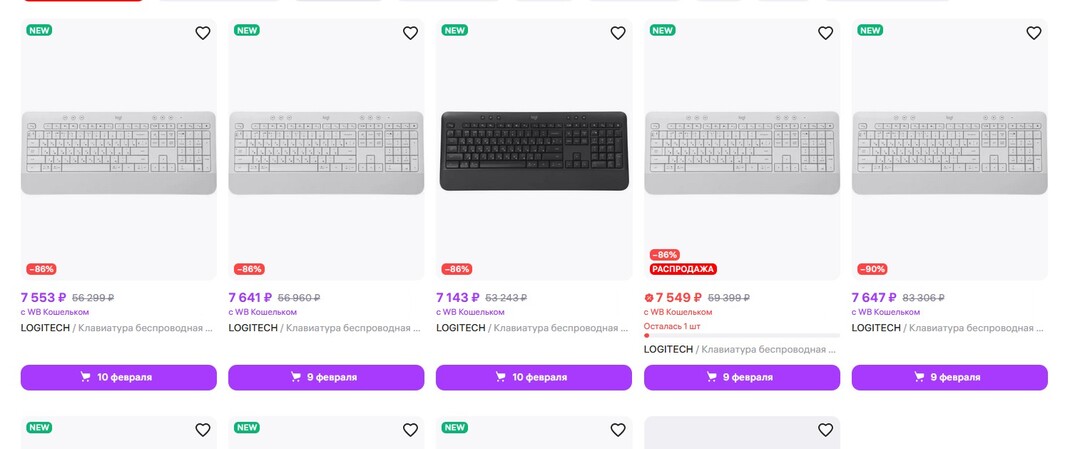The image size is (1090, 449).
Task: Click the cart icon under the 7 641 ₽ keyboard
Action: [295, 377]
